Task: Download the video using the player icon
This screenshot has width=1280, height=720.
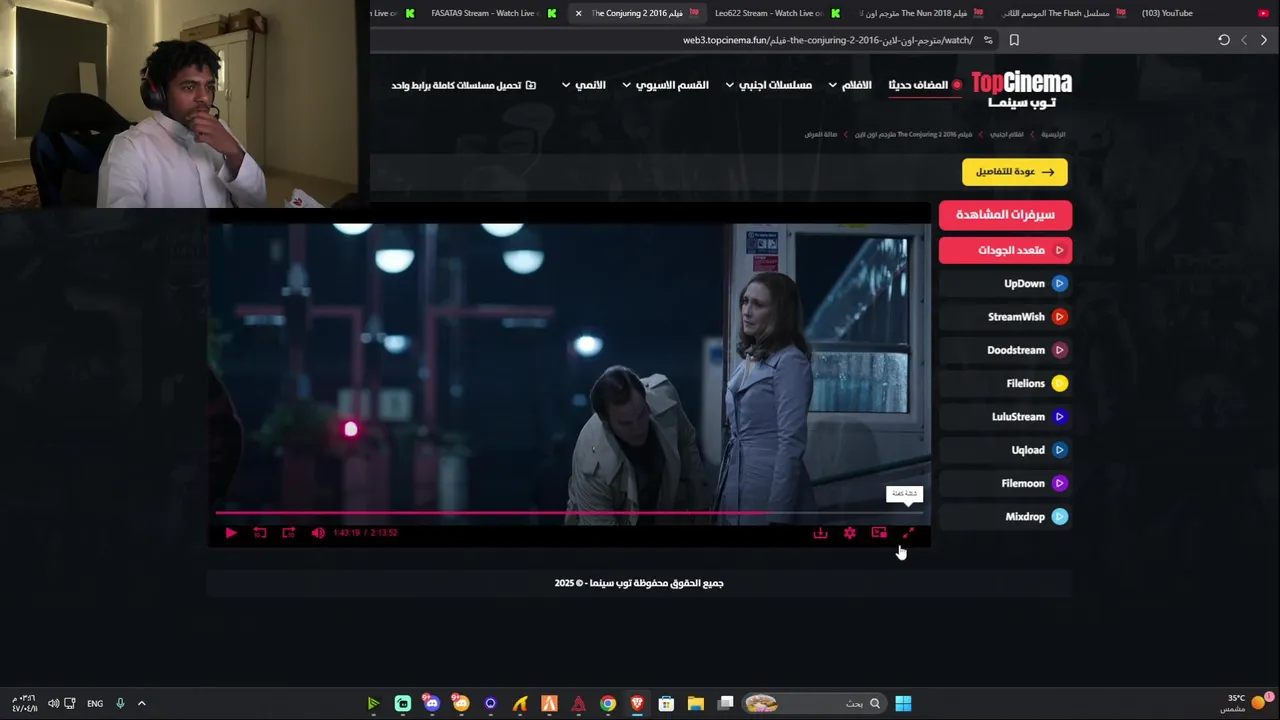Action: (820, 533)
